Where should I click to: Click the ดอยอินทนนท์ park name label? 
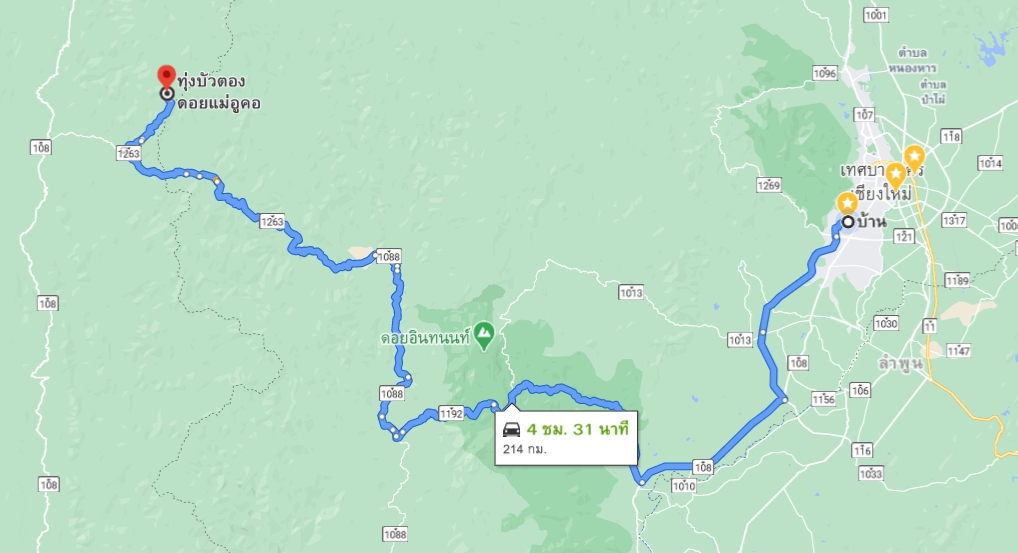[x=425, y=338]
